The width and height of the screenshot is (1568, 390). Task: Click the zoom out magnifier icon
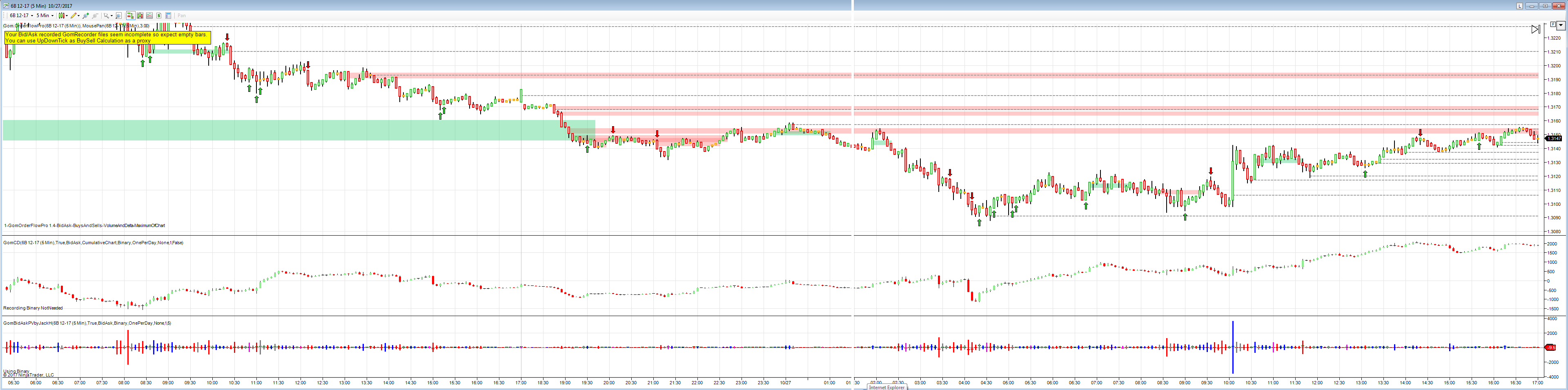[95, 15]
